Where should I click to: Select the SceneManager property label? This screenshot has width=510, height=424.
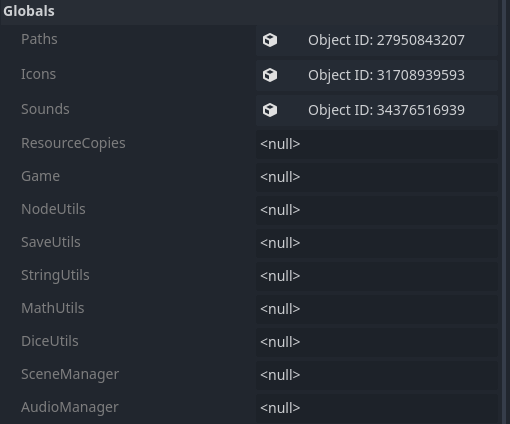(x=70, y=374)
